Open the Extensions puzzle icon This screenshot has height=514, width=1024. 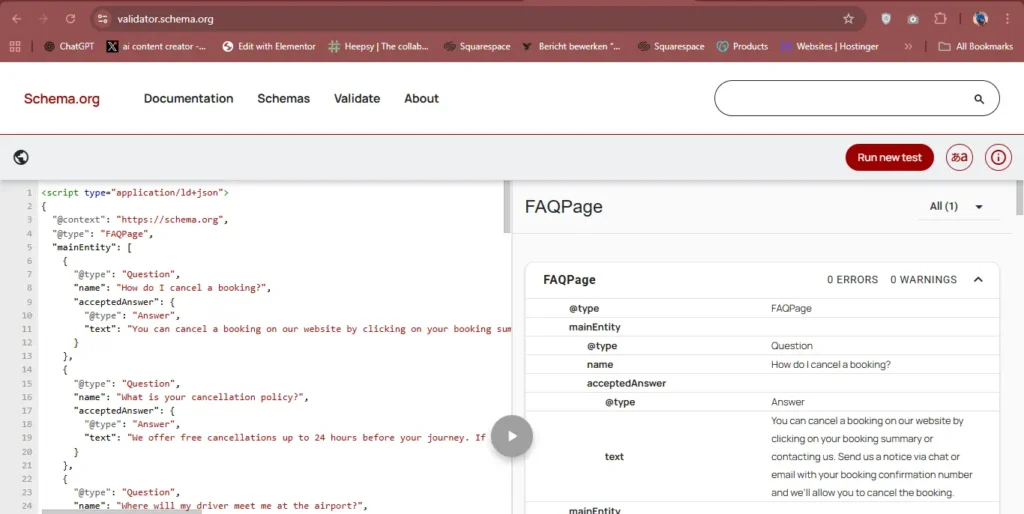[x=940, y=19]
